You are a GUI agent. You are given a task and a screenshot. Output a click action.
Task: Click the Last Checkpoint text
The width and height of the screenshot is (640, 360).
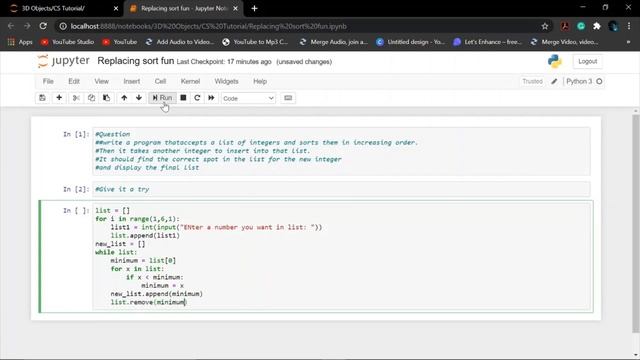coord(224,62)
